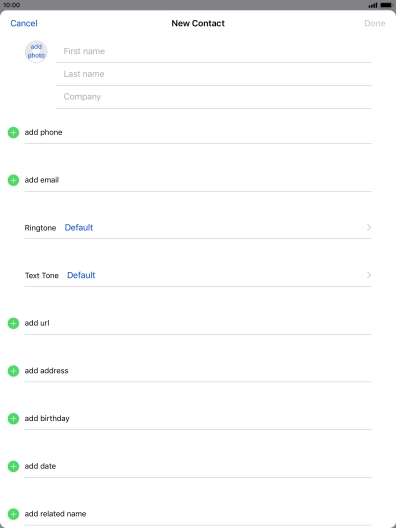Select the Text Tone Default value
This screenshot has height=528, width=396.
coord(81,275)
